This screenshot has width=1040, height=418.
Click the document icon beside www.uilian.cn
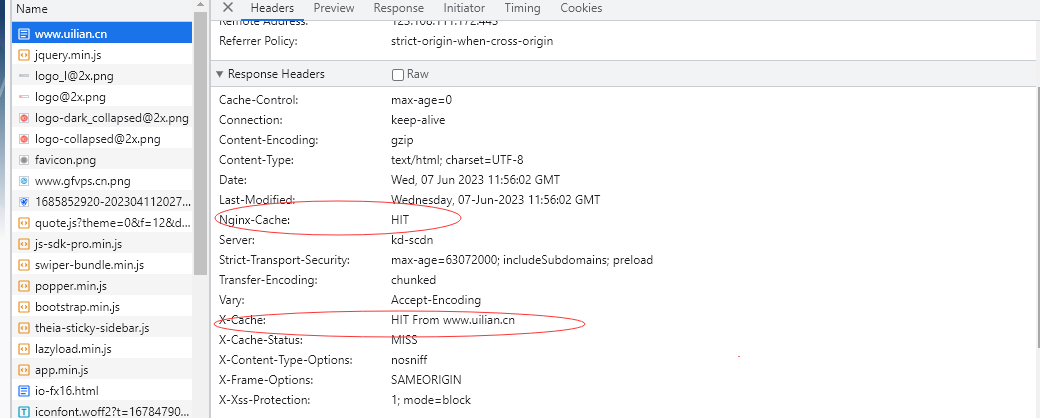[x=24, y=33]
